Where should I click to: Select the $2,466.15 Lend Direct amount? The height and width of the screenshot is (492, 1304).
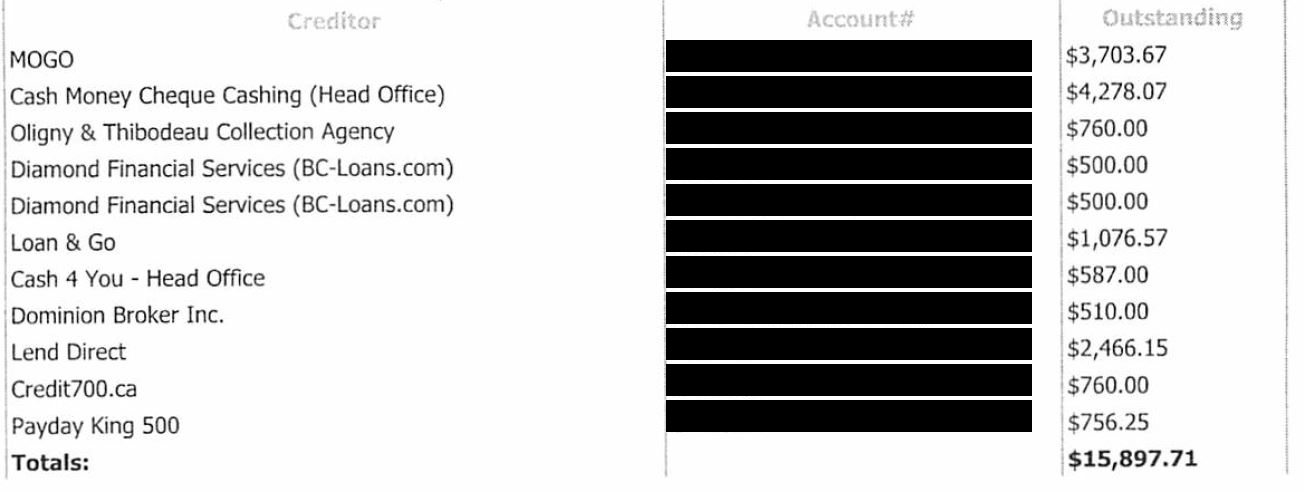(x=1117, y=348)
